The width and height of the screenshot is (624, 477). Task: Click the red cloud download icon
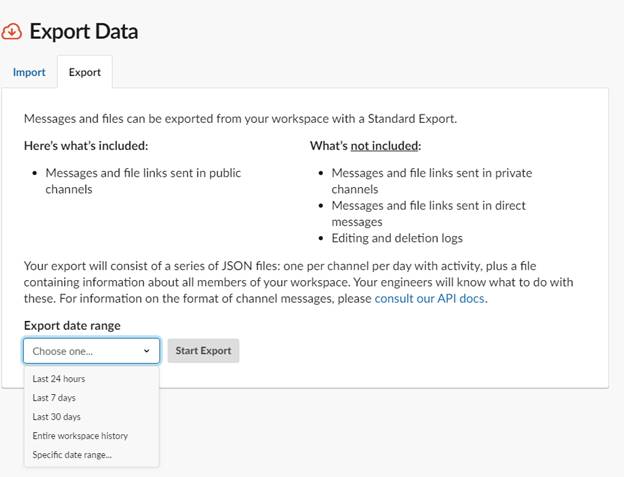(11, 31)
